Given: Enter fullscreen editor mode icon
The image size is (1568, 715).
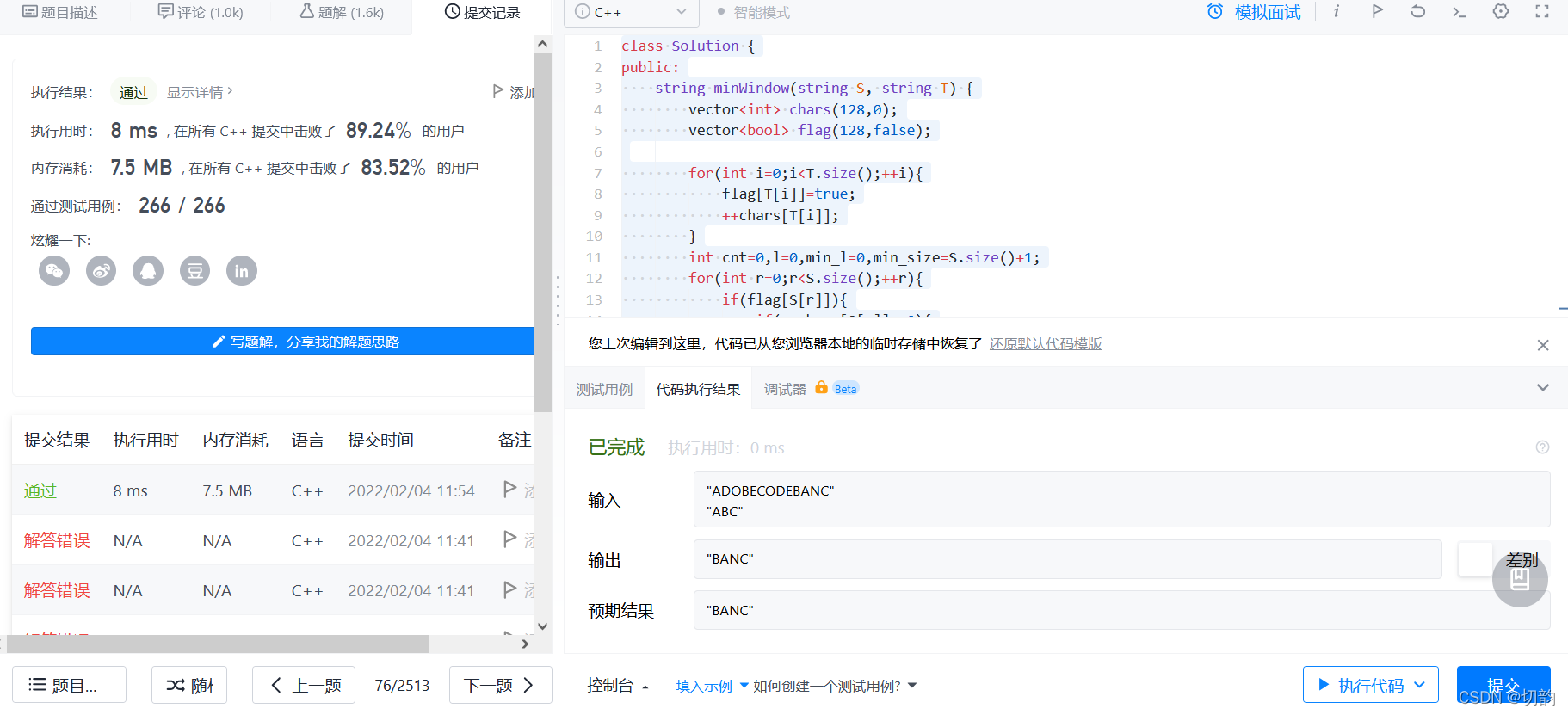Looking at the screenshot, I should click(1542, 11).
